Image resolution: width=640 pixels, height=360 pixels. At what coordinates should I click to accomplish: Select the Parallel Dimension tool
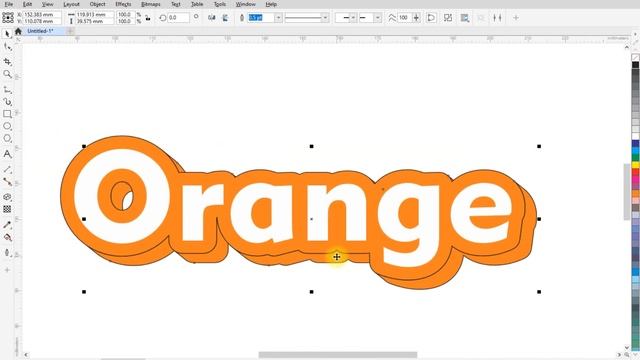pos(7,169)
